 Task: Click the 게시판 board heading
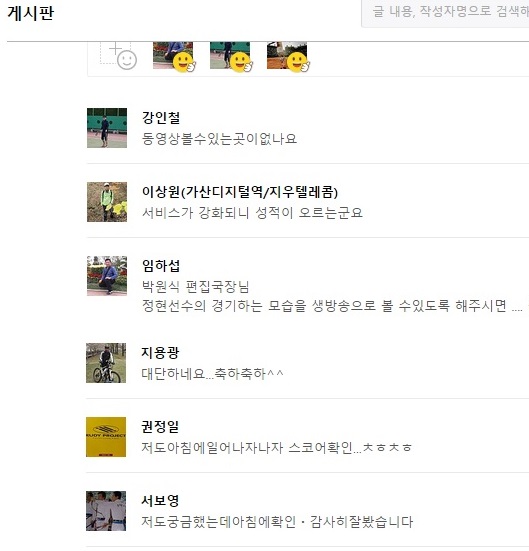31,13
